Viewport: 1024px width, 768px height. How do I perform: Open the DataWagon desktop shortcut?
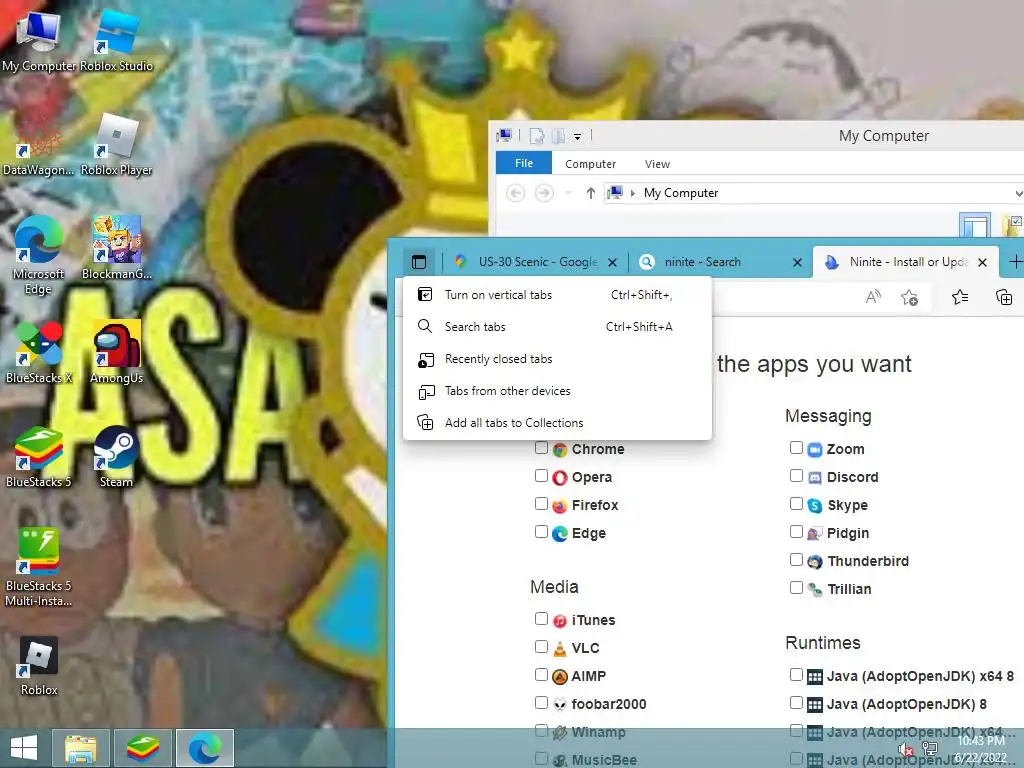point(39,145)
